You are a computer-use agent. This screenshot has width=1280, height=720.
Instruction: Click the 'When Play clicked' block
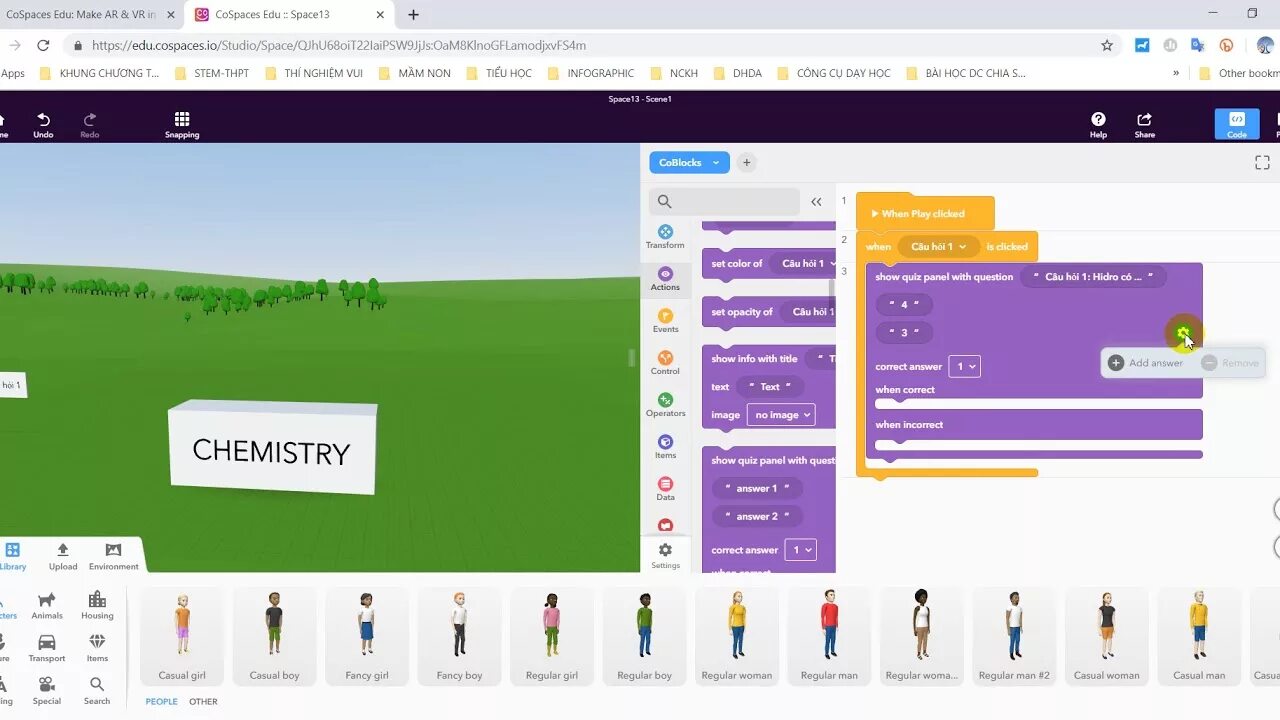tap(925, 213)
